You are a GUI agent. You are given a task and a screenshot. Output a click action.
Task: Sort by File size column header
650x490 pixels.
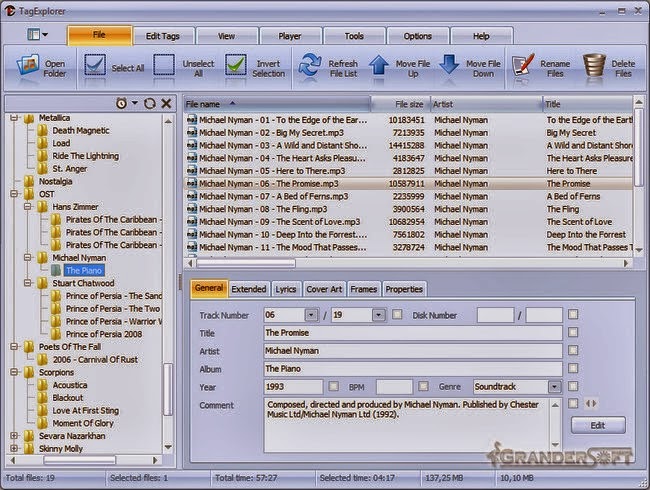click(400, 104)
